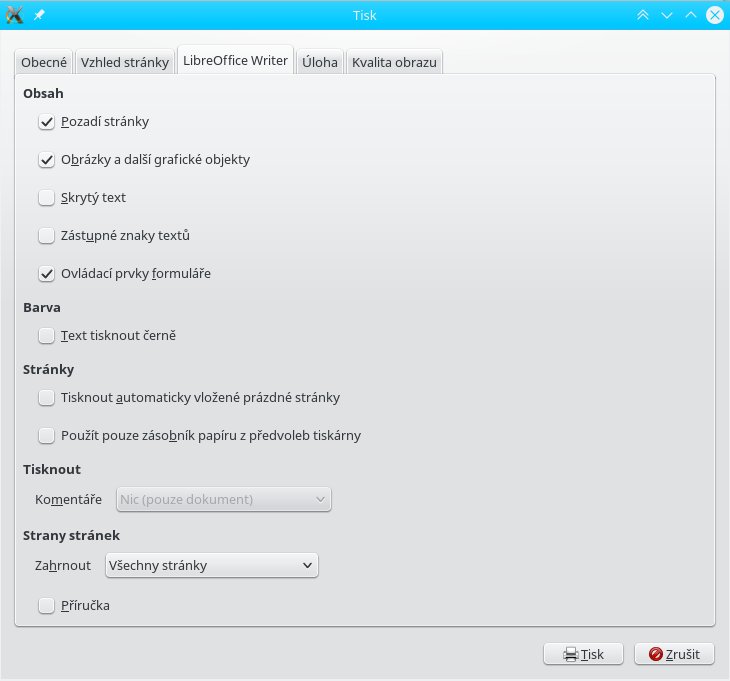Open the Komentáře dropdown

pos(223,499)
